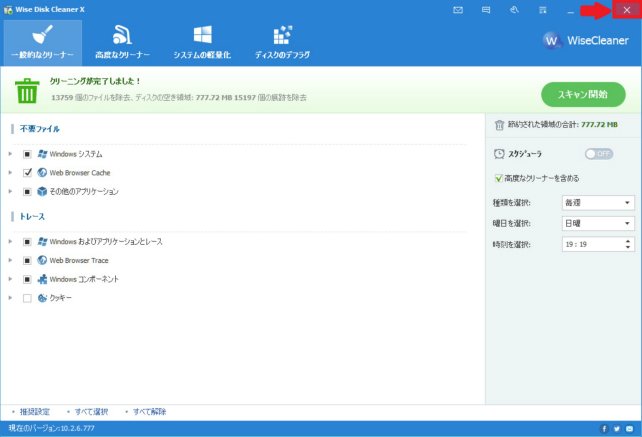642x437 pixels.
Task: Click version text 10.2.6.777
Action: click(78, 428)
